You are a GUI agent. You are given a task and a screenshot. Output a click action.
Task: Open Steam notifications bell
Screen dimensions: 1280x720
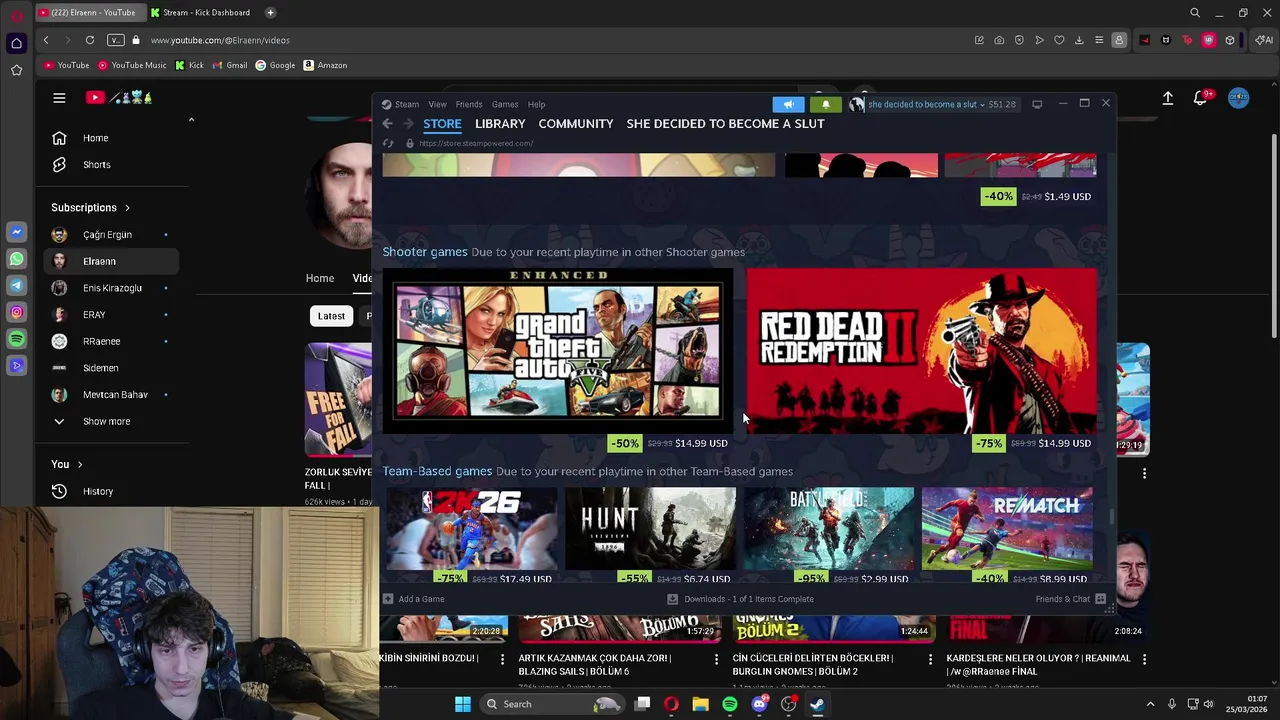click(x=825, y=104)
